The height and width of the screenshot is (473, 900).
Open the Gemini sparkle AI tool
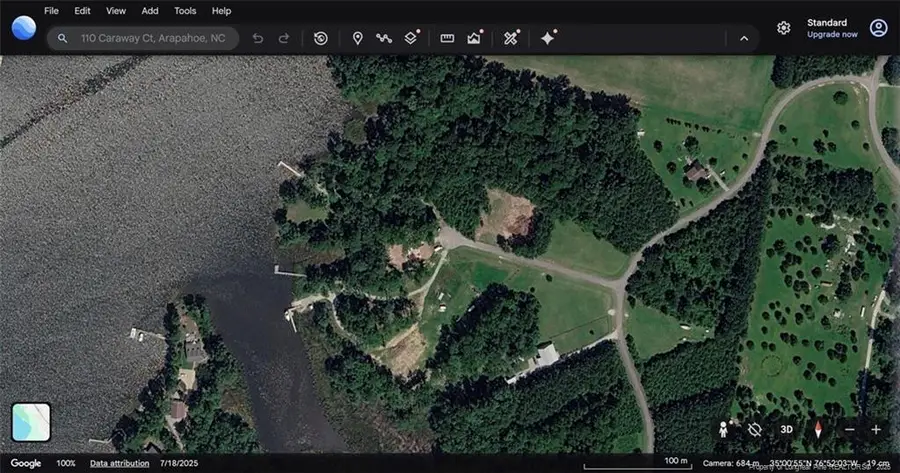click(x=547, y=38)
